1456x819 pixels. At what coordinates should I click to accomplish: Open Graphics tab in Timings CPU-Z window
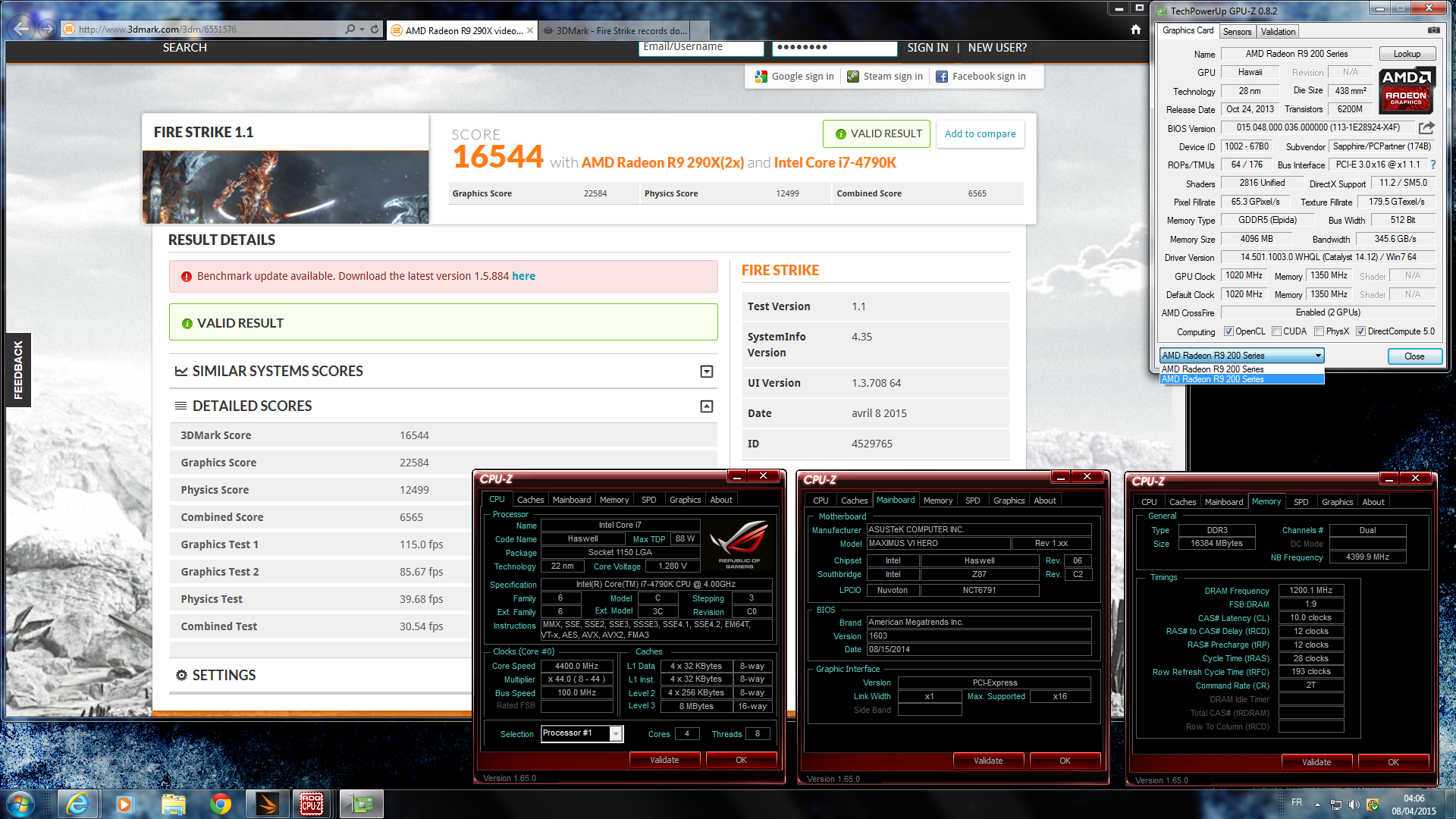coord(1337,503)
